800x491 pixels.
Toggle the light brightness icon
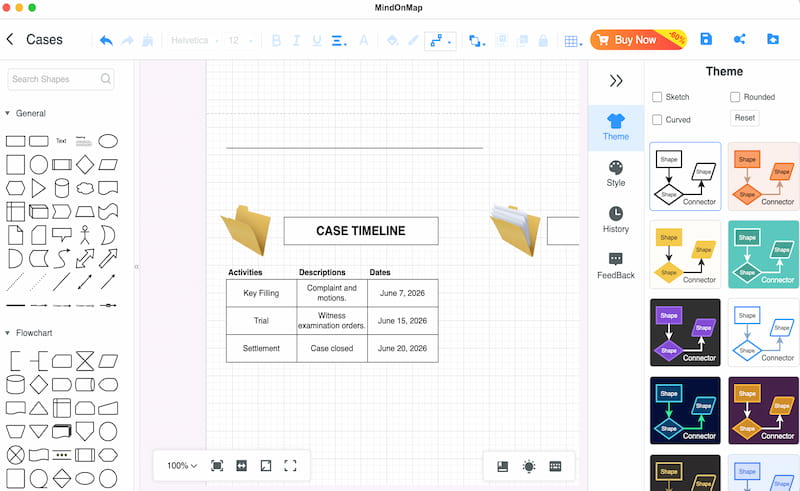click(x=529, y=466)
